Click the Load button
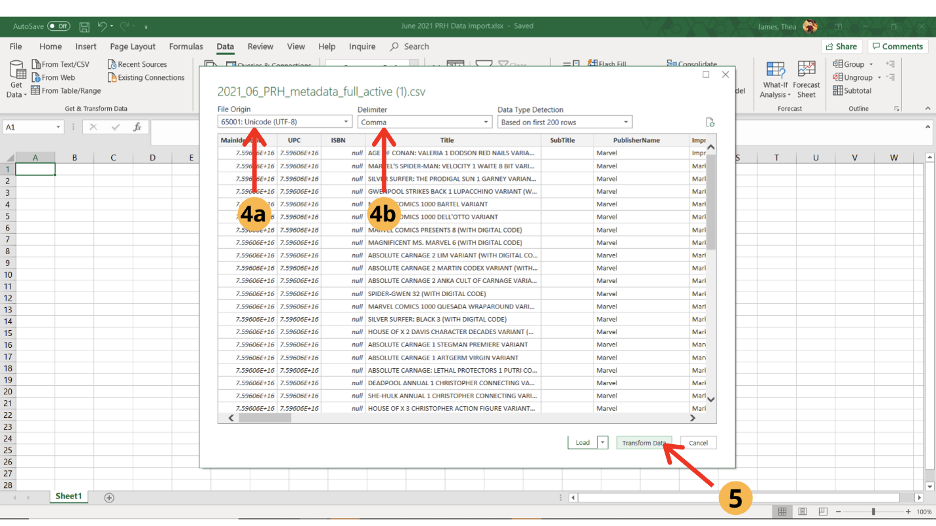 pyautogui.click(x=583, y=442)
